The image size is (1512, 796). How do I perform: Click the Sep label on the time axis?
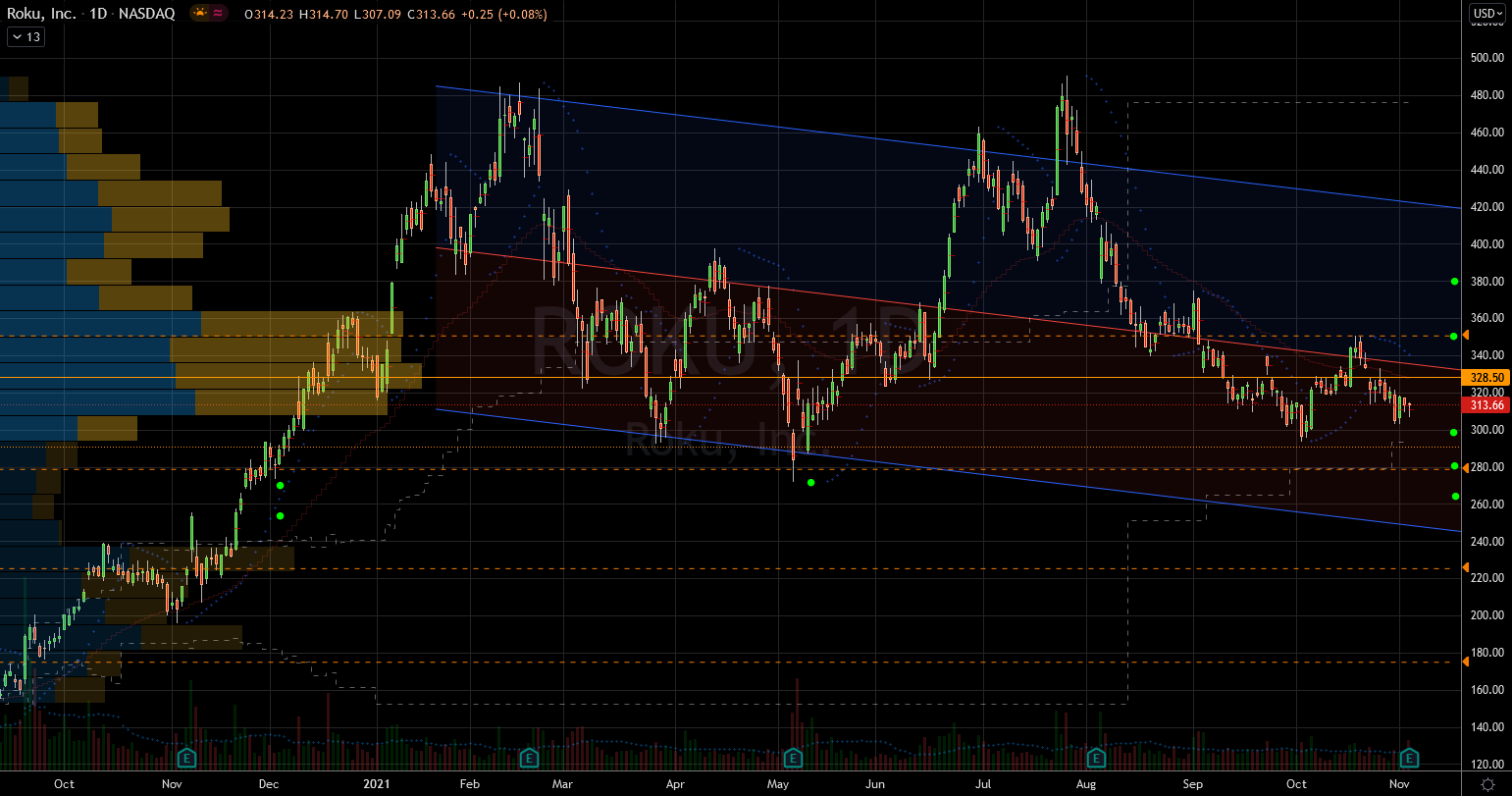pyautogui.click(x=1193, y=784)
